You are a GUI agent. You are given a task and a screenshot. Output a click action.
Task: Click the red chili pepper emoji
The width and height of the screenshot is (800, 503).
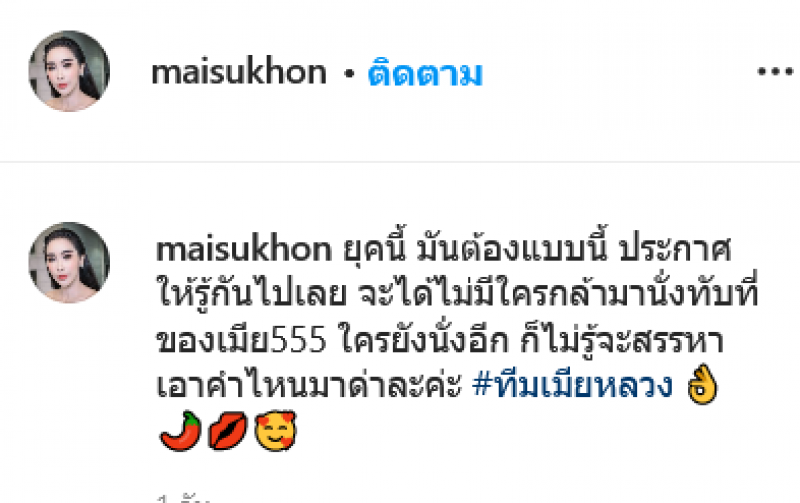click(x=181, y=431)
